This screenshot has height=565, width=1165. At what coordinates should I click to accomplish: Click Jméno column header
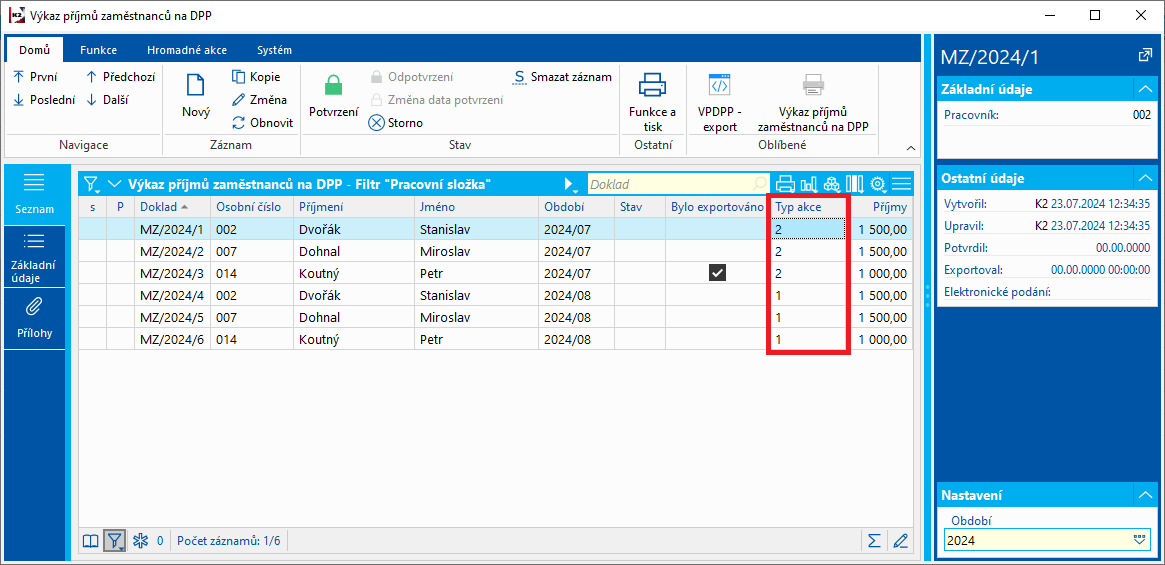(x=476, y=207)
